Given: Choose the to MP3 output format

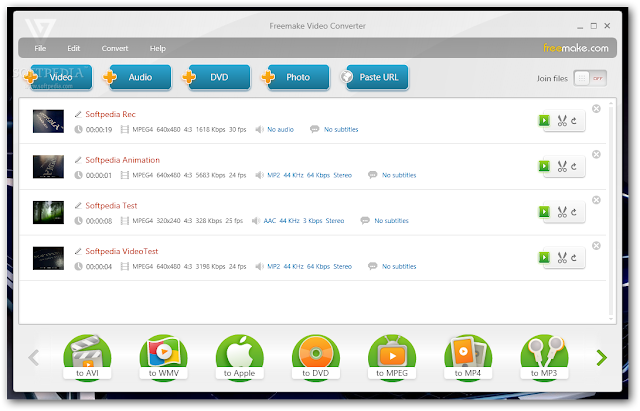Looking at the screenshot, I should pos(544,358).
